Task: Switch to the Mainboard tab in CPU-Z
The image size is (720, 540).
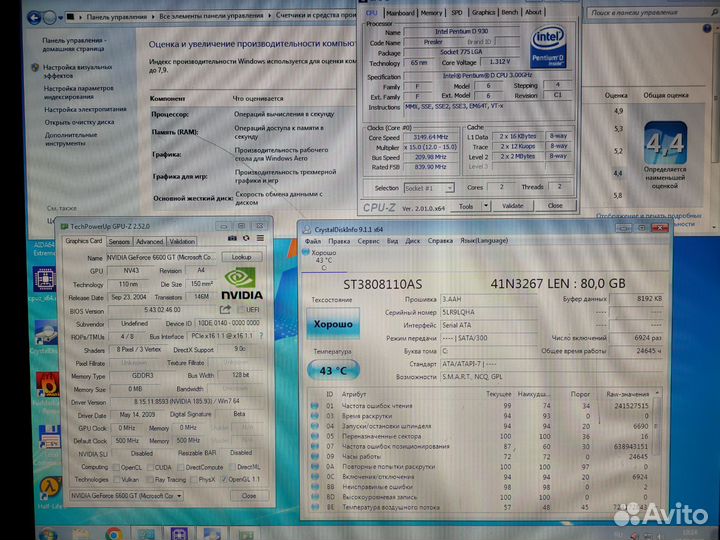Action: pos(400,13)
